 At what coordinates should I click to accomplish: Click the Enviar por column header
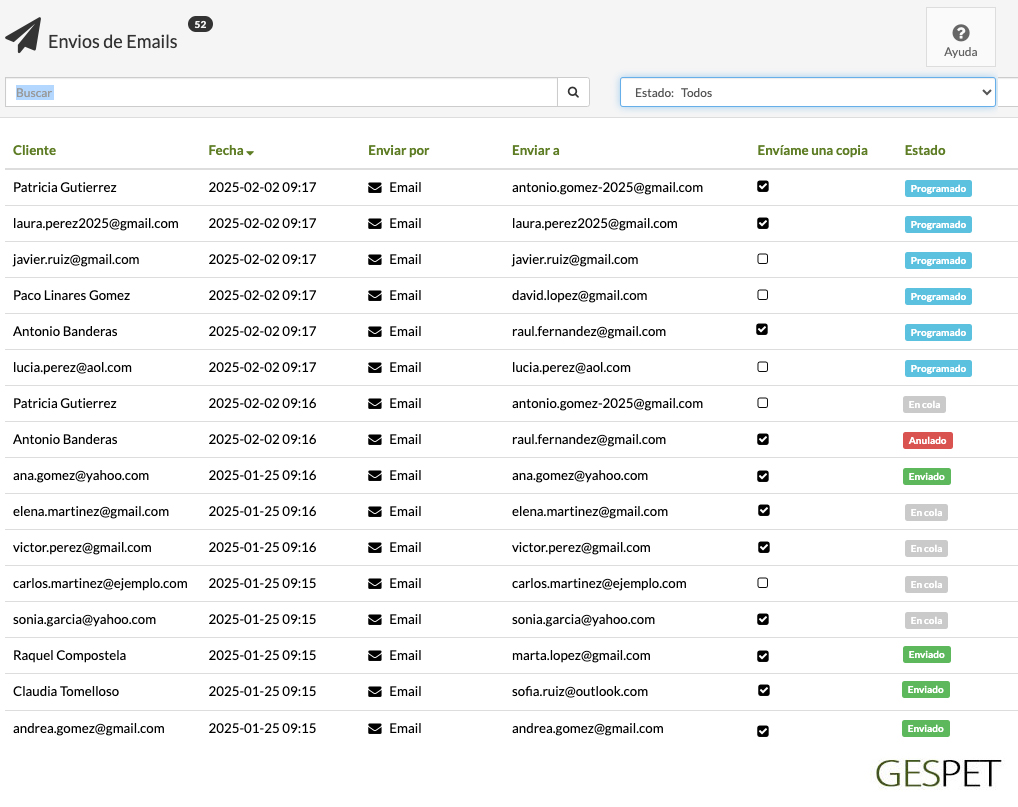click(x=399, y=151)
